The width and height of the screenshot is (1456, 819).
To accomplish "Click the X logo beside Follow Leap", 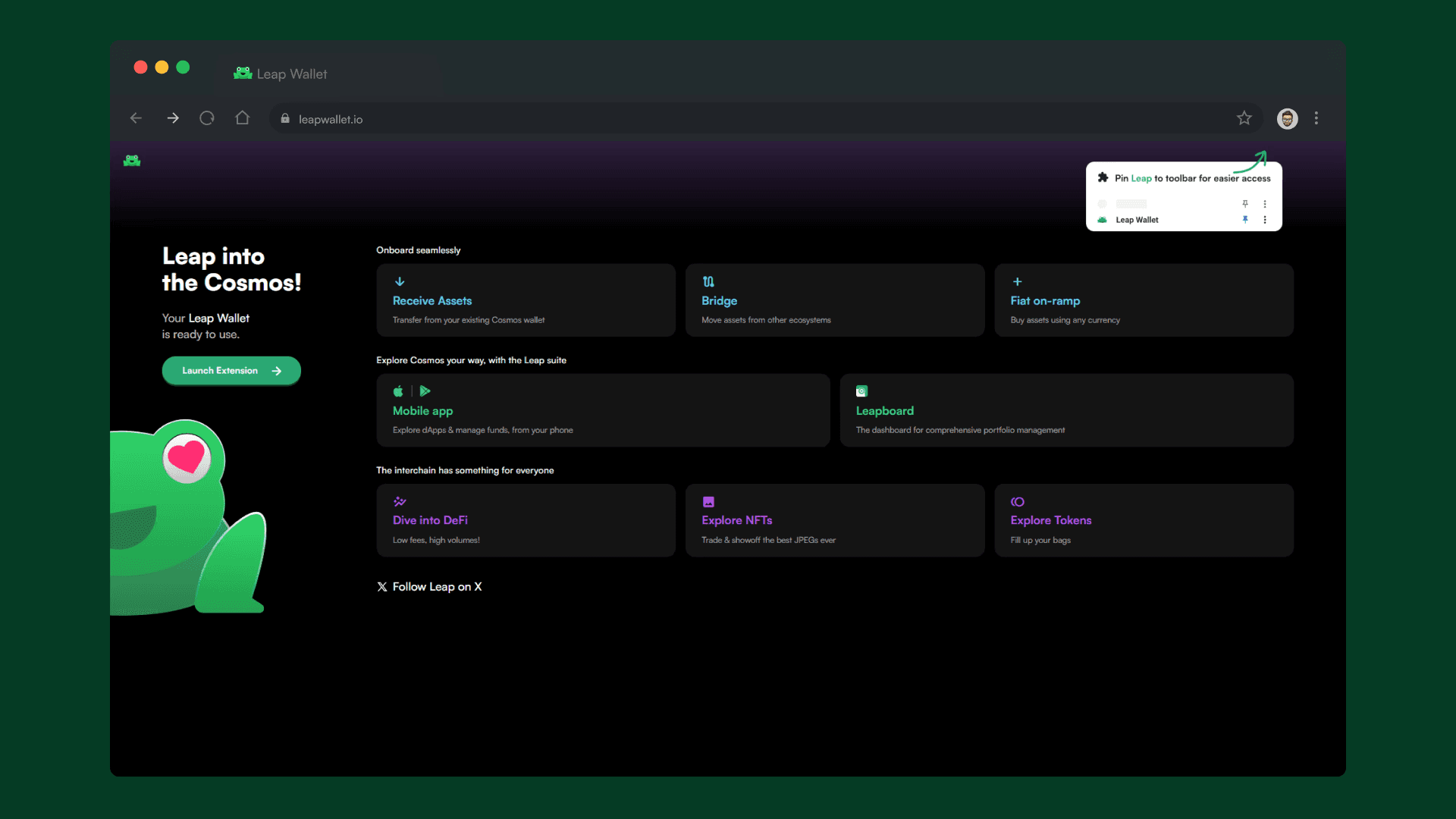I will pos(382,587).
